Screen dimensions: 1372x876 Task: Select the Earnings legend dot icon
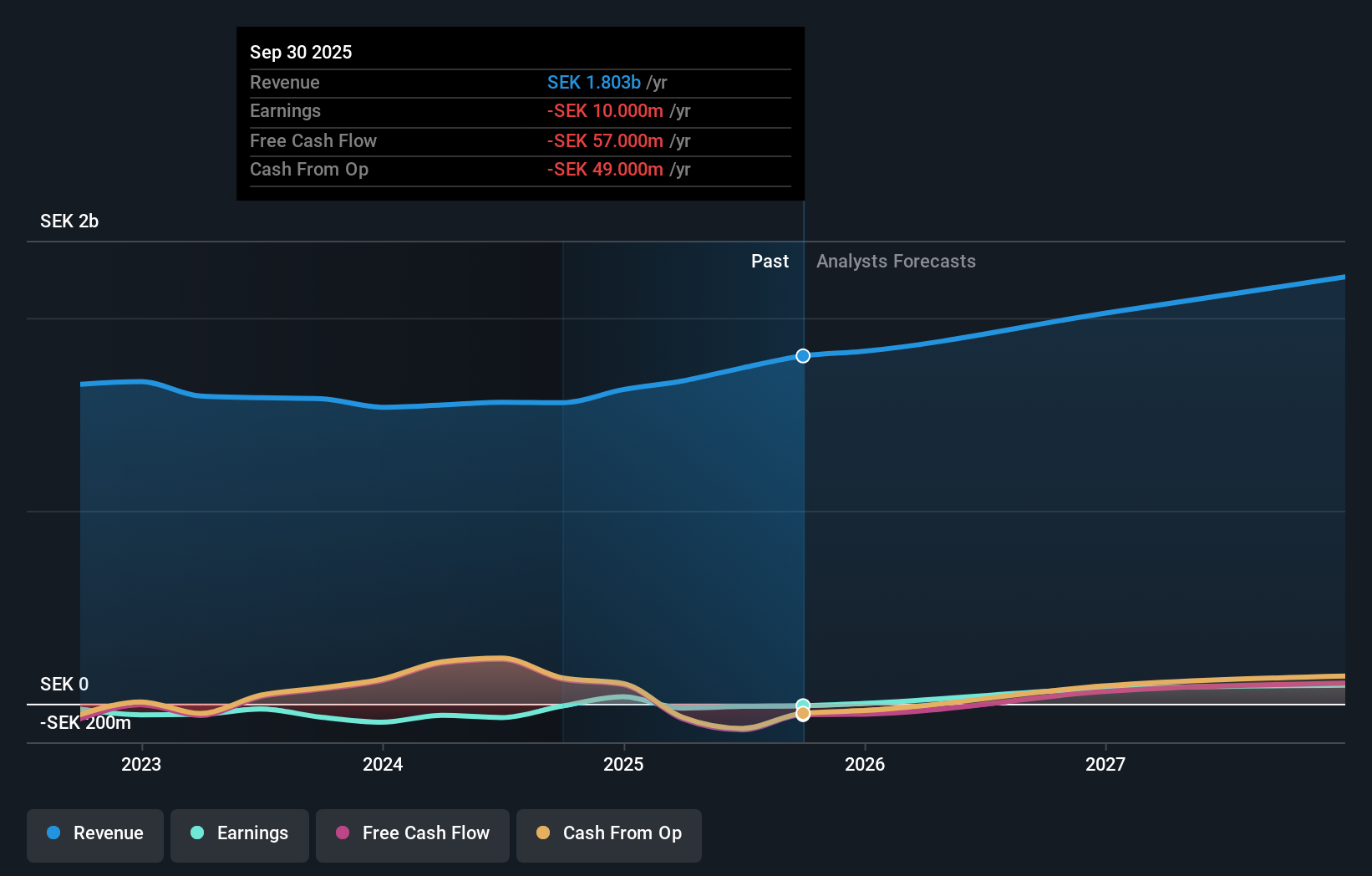196,833
